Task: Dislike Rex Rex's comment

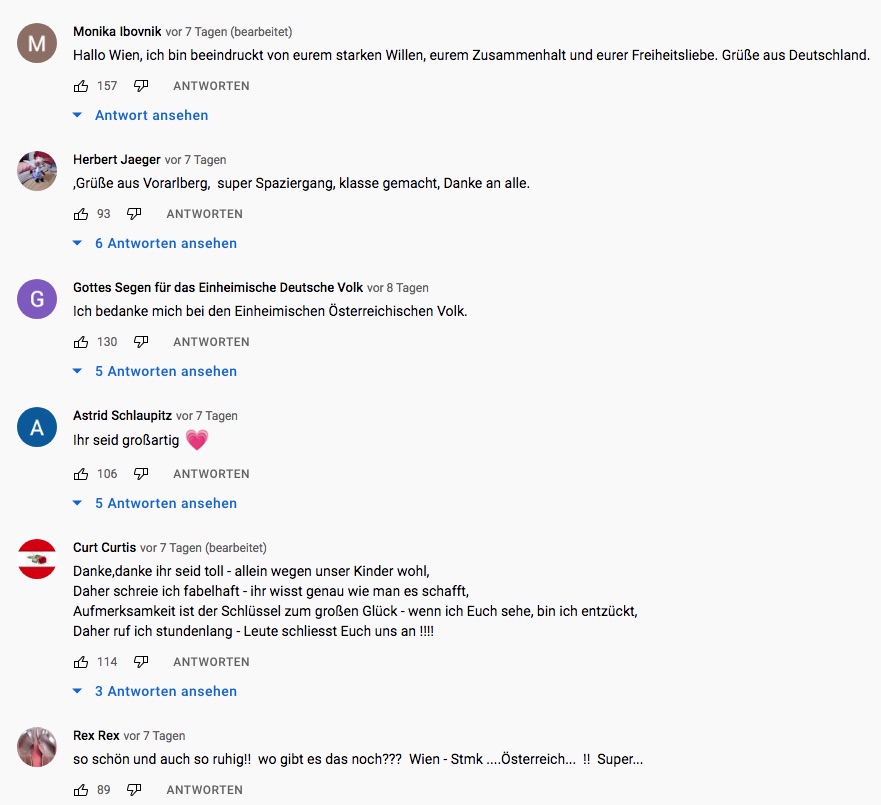Action: pos(134,790)
